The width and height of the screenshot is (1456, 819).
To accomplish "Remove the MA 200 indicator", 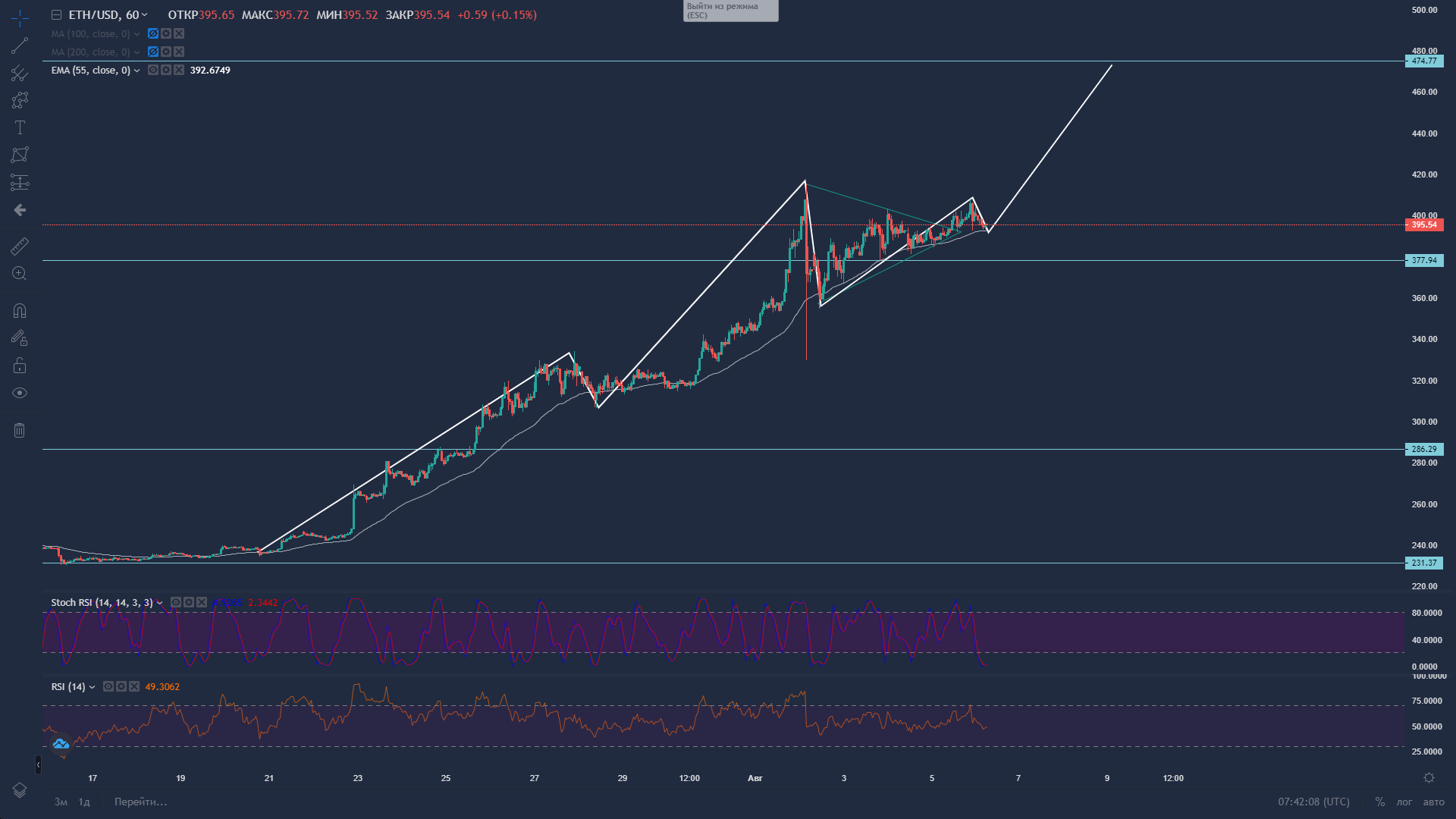I will click(x=179, y=52).
